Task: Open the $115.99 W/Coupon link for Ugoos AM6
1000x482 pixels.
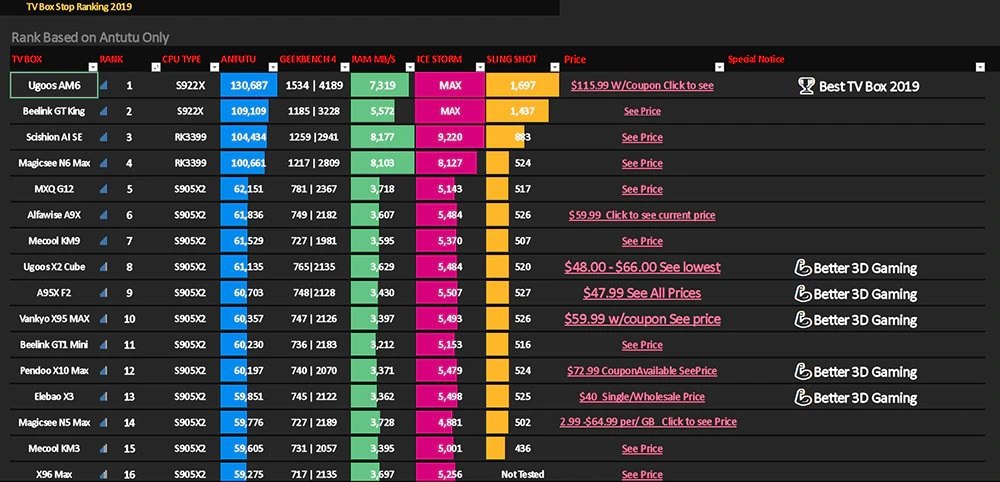Action: [642, 85]
